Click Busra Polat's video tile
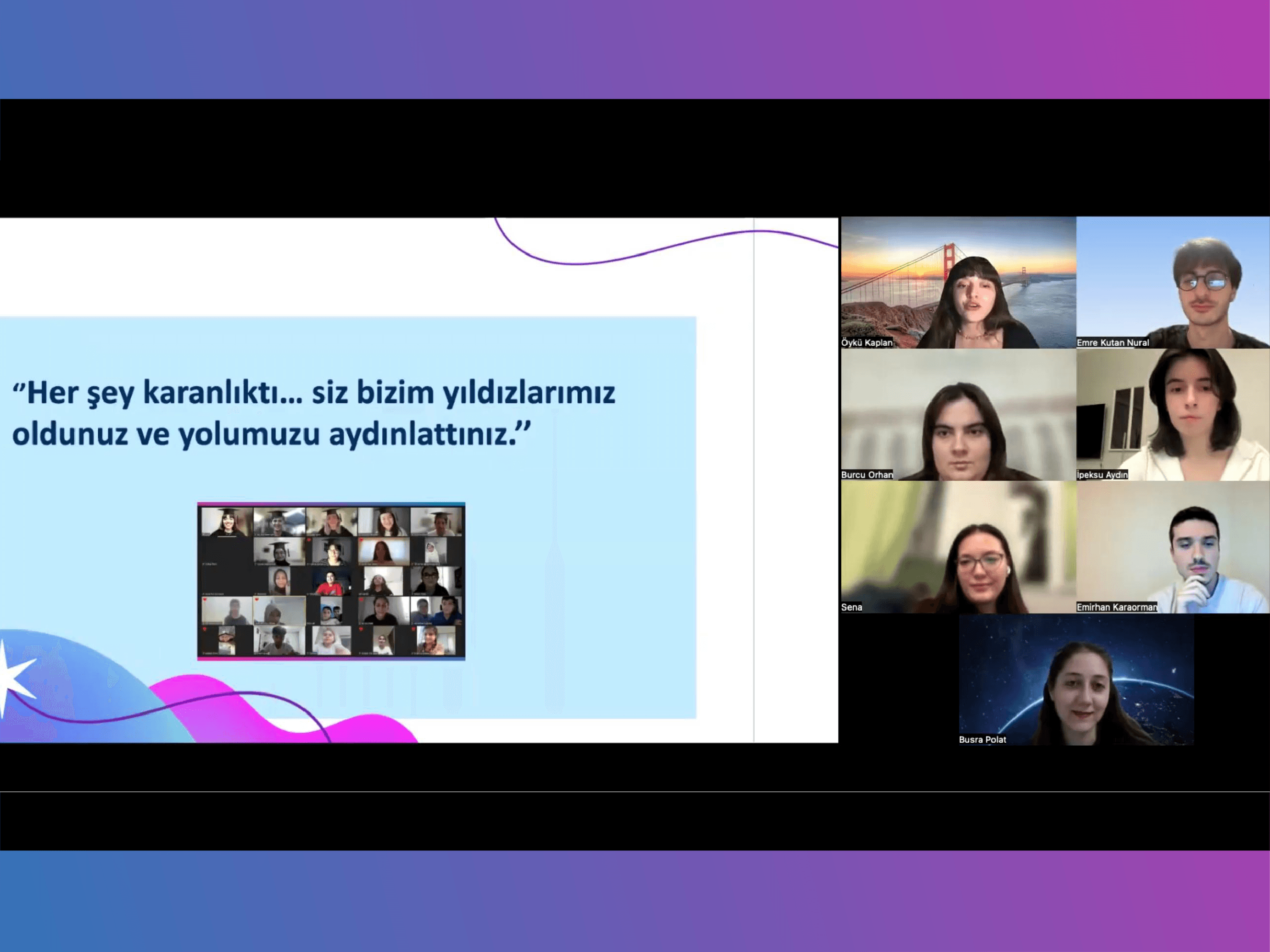The height and width of the screenshot is (952, 1270). (x=1076, y=680)
